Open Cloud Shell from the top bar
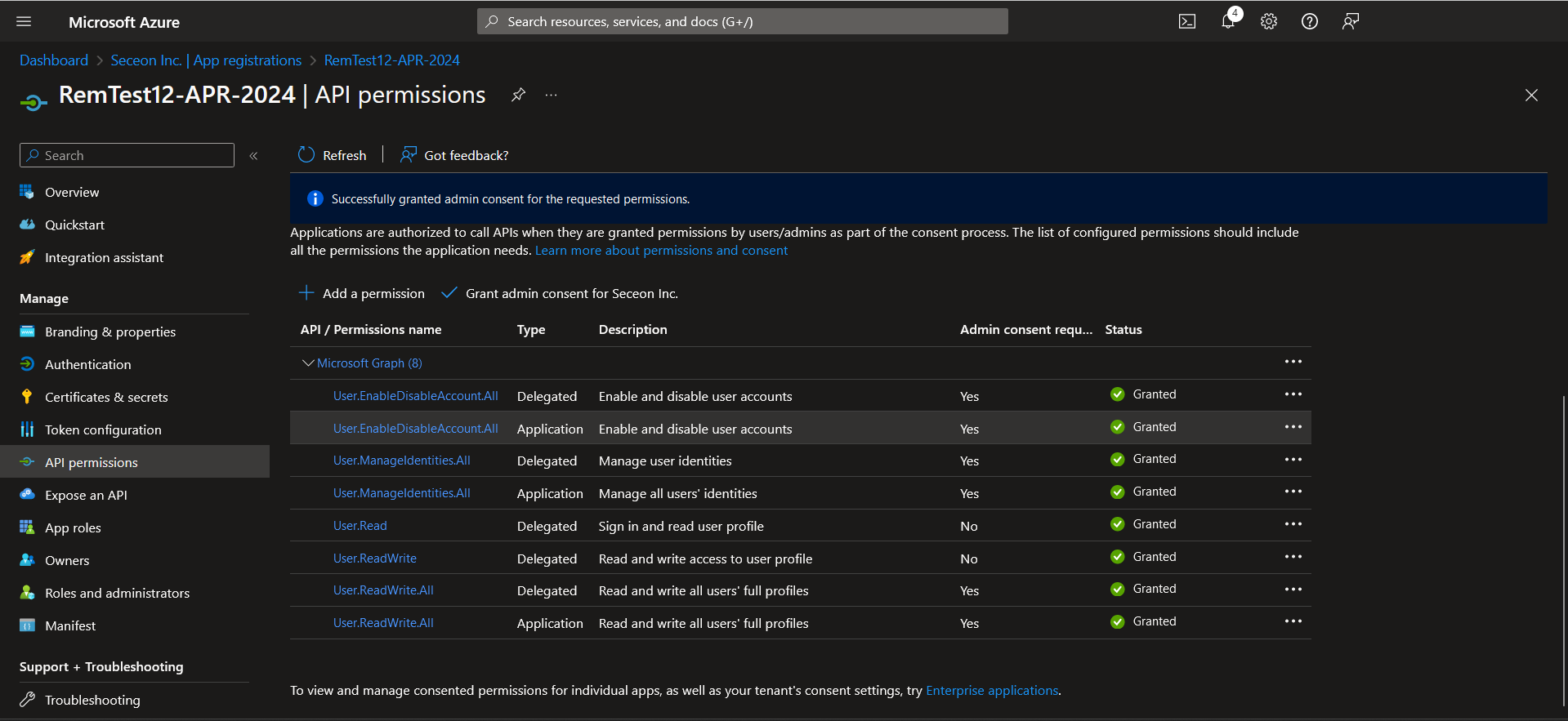 [x=1187, y=22]
